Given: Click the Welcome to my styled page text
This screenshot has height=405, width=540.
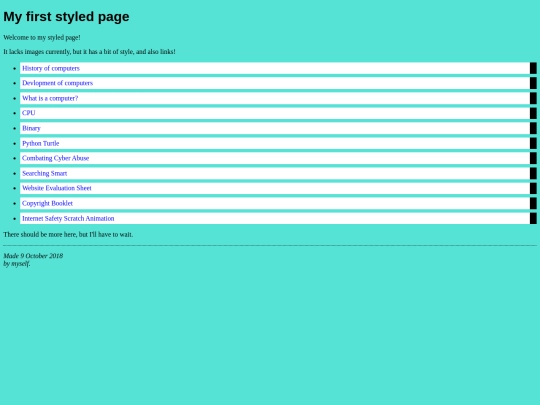Looking at the screenshot, I should click(x=42, y=37).
